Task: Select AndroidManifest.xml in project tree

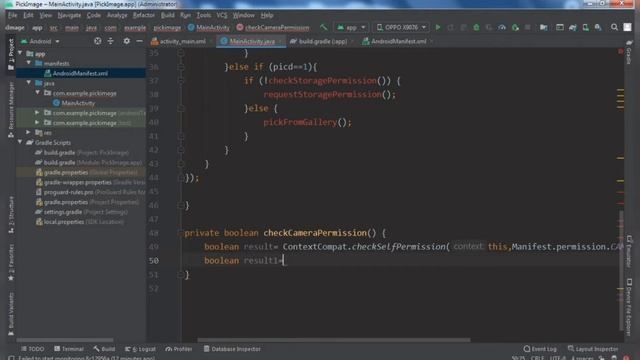Action: (80, 73)
